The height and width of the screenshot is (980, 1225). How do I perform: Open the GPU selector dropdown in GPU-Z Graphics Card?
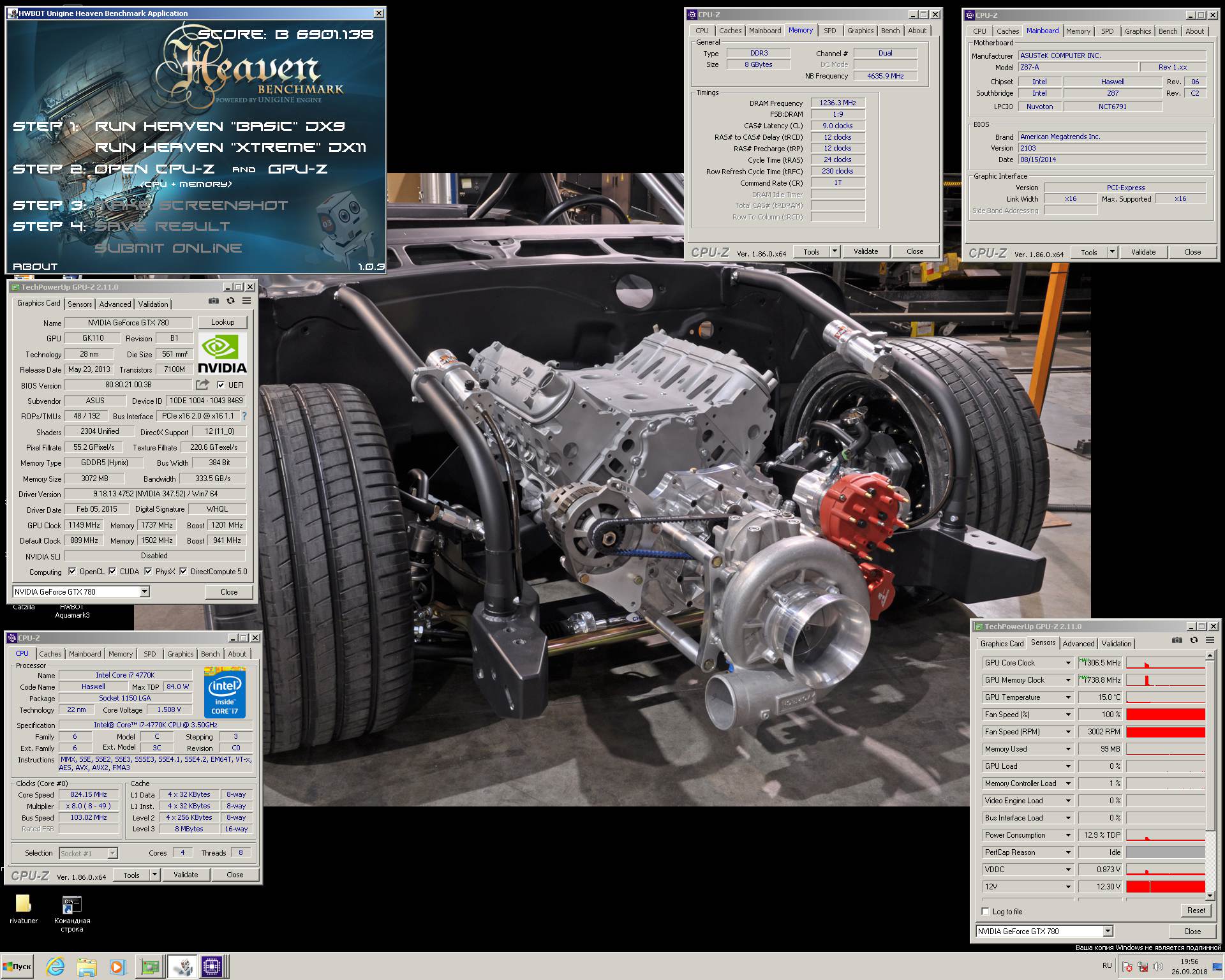click(145, 592)
